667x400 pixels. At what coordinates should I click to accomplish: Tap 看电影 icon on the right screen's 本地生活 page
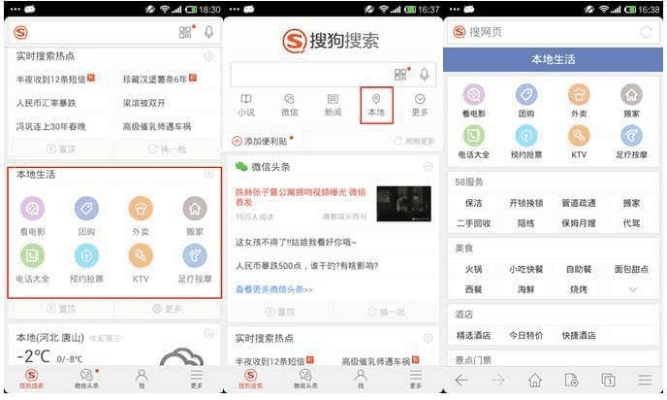point(474,94)
